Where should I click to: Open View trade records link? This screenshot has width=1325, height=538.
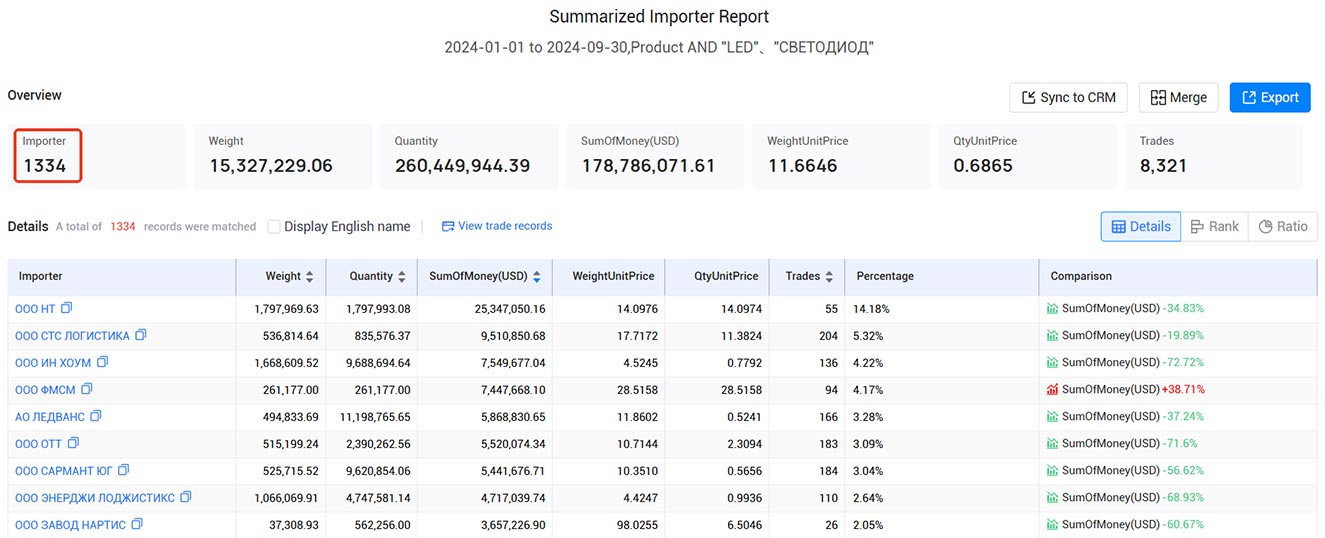tap(497, 226)
